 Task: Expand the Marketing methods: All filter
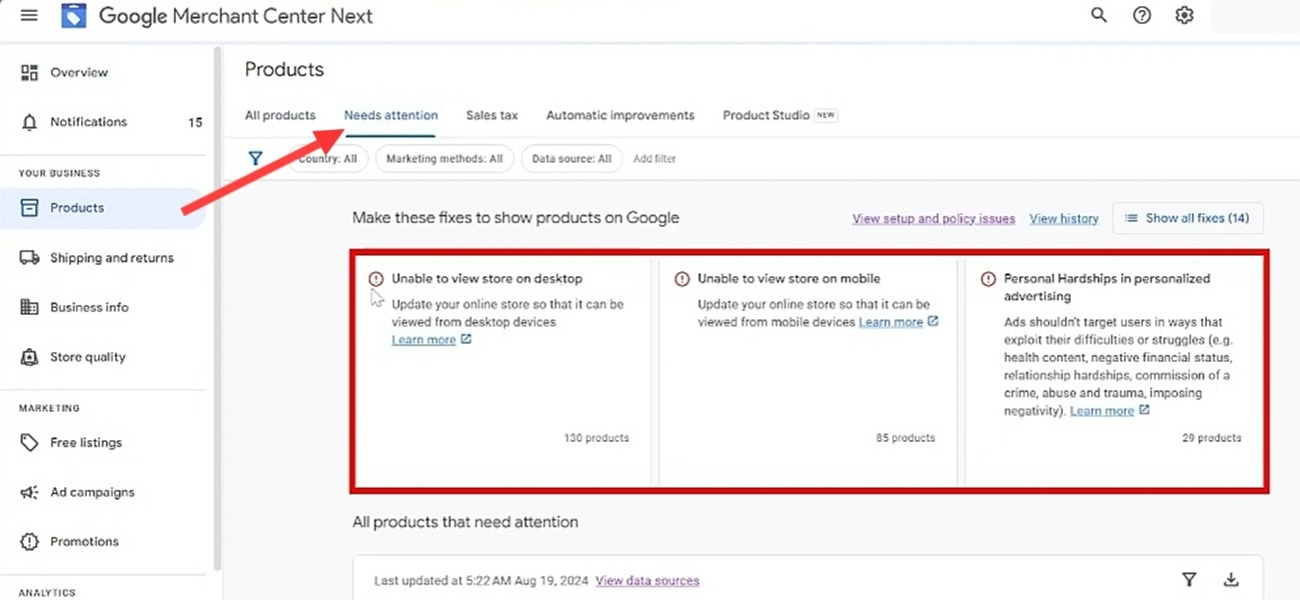coord(444,159)
